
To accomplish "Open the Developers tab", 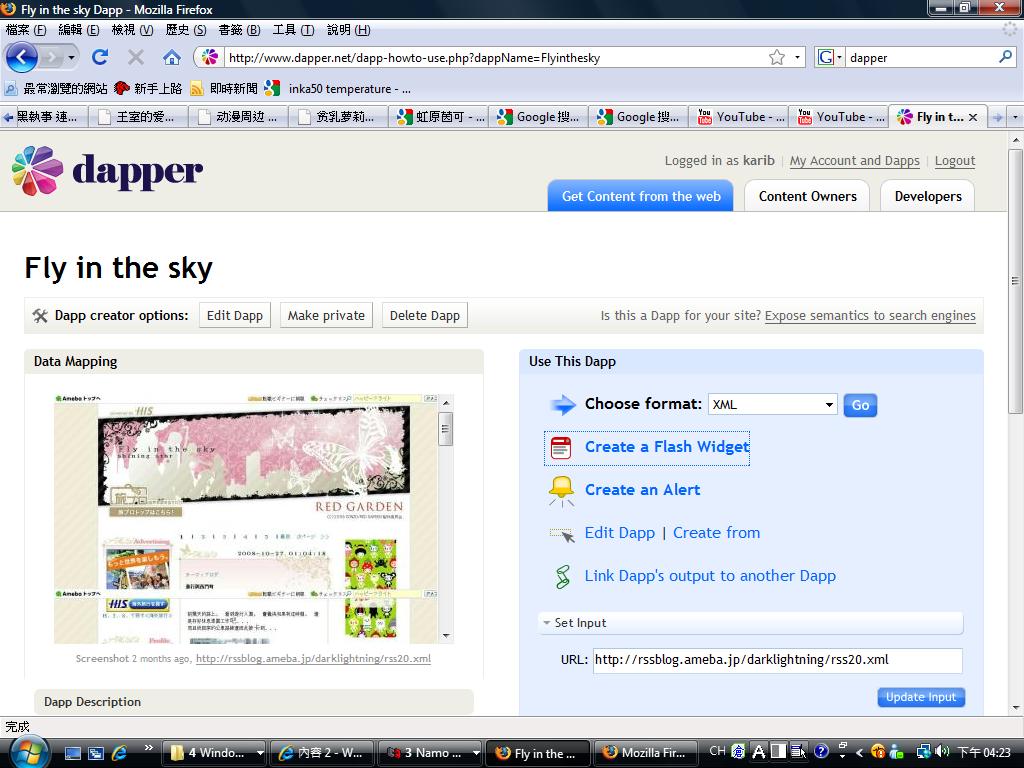I will [927, 196].
